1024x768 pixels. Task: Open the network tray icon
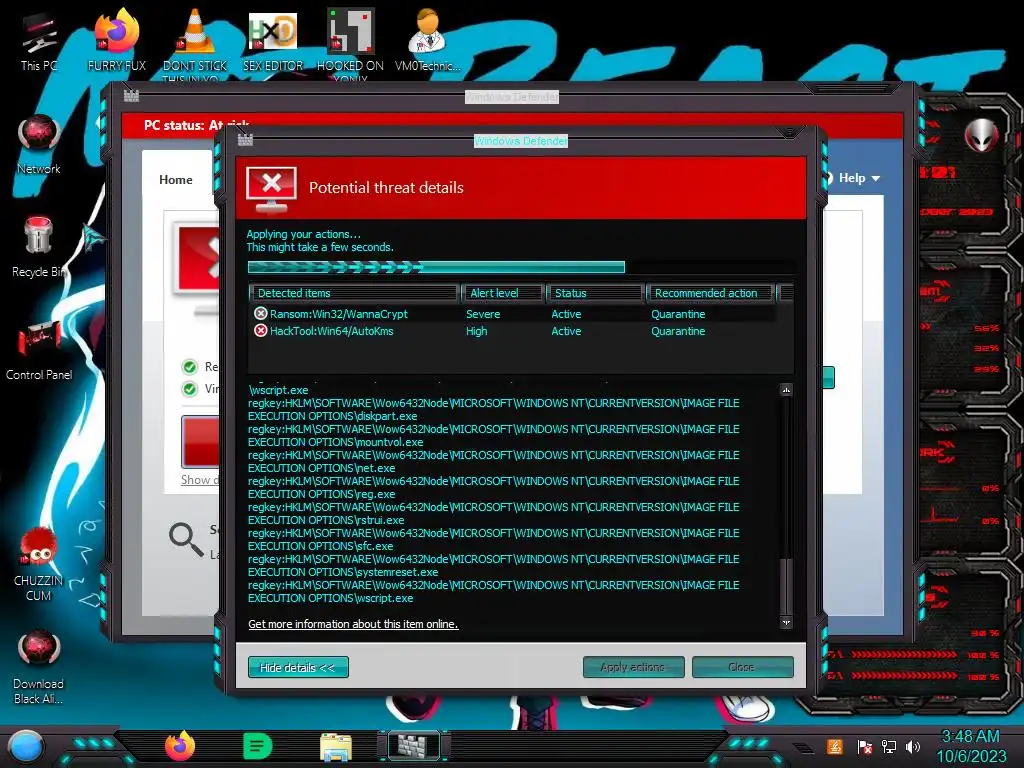888,746
